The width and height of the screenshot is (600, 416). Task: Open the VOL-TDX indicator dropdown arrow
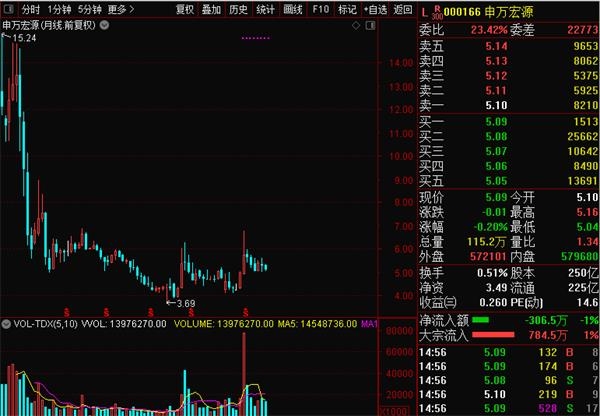pos(6,324)
